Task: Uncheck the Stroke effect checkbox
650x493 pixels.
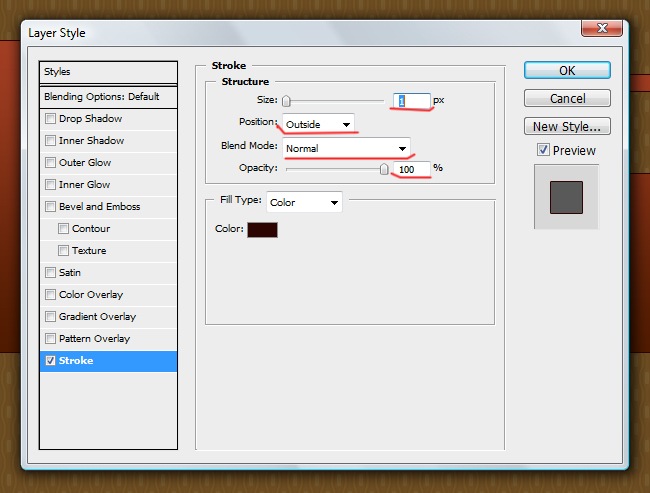Action: pyautogui.click(x=51, y=361)
